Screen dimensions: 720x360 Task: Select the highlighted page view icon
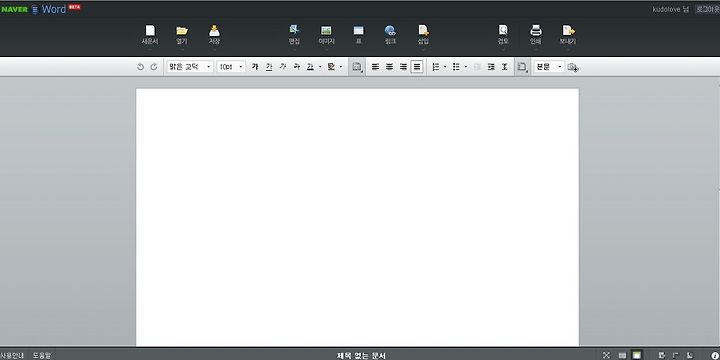pyautogui.click(x=636, y=355)
